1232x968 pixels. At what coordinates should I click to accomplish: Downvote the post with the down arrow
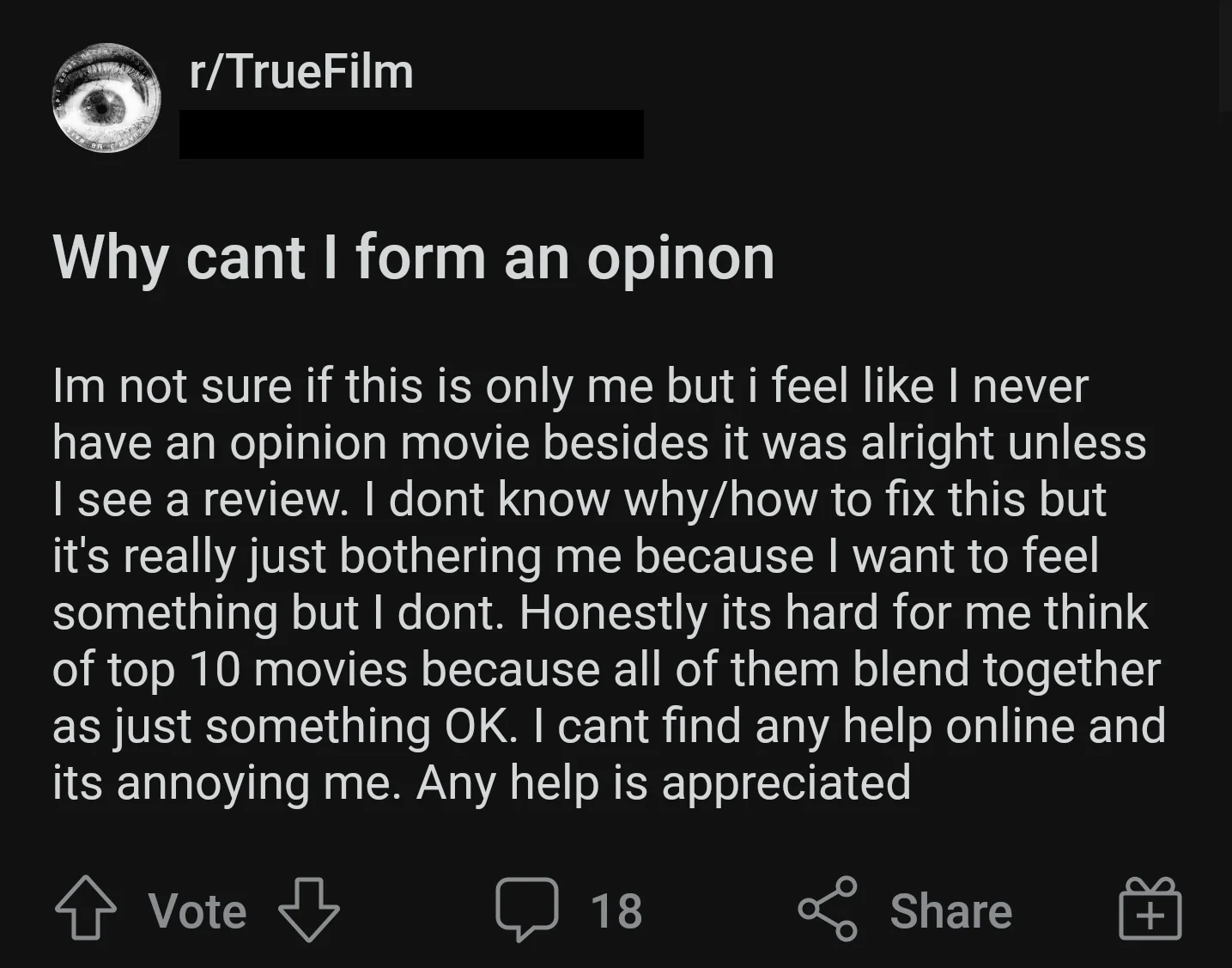309,909
